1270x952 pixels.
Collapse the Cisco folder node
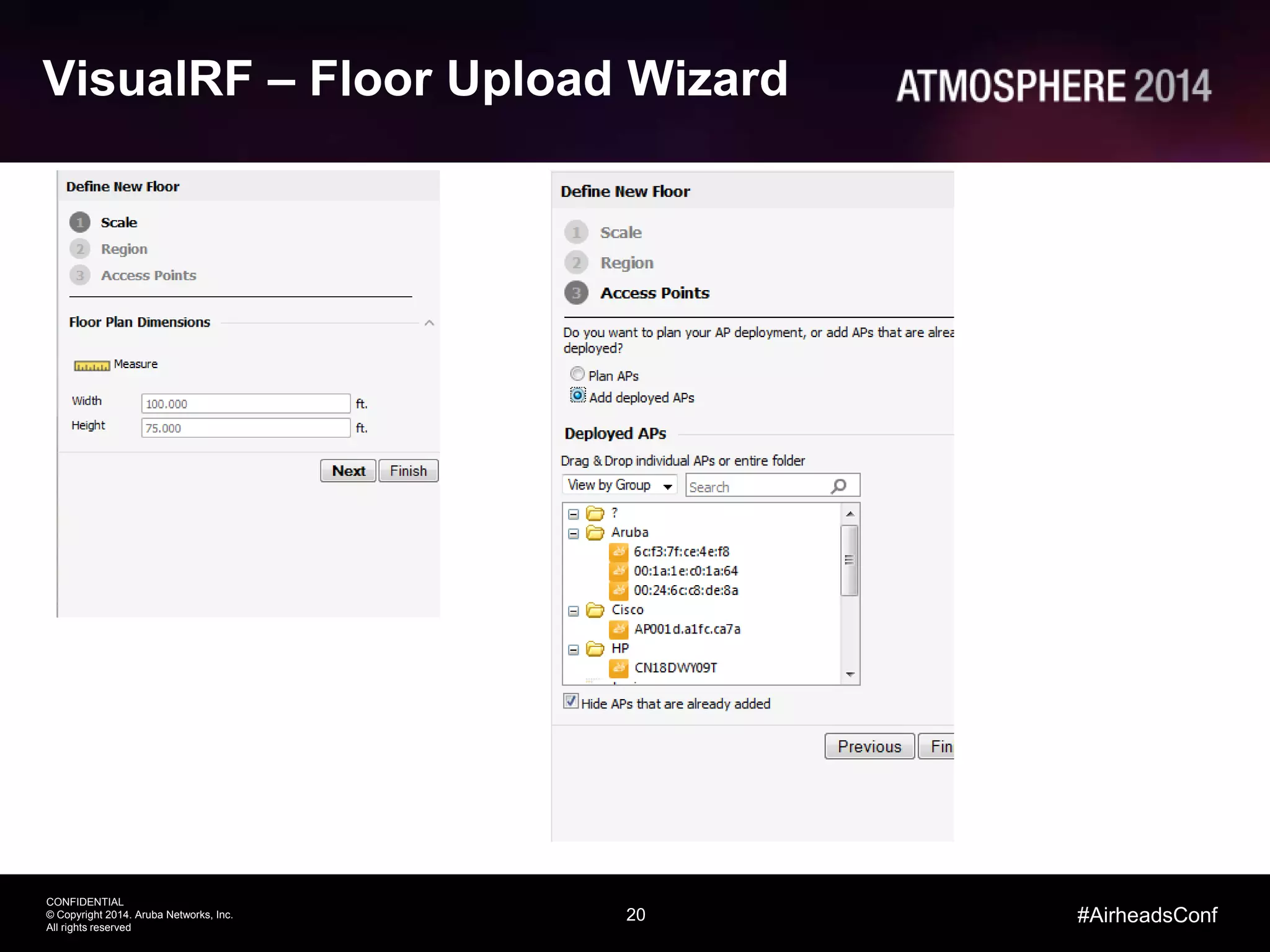point(574,611)
